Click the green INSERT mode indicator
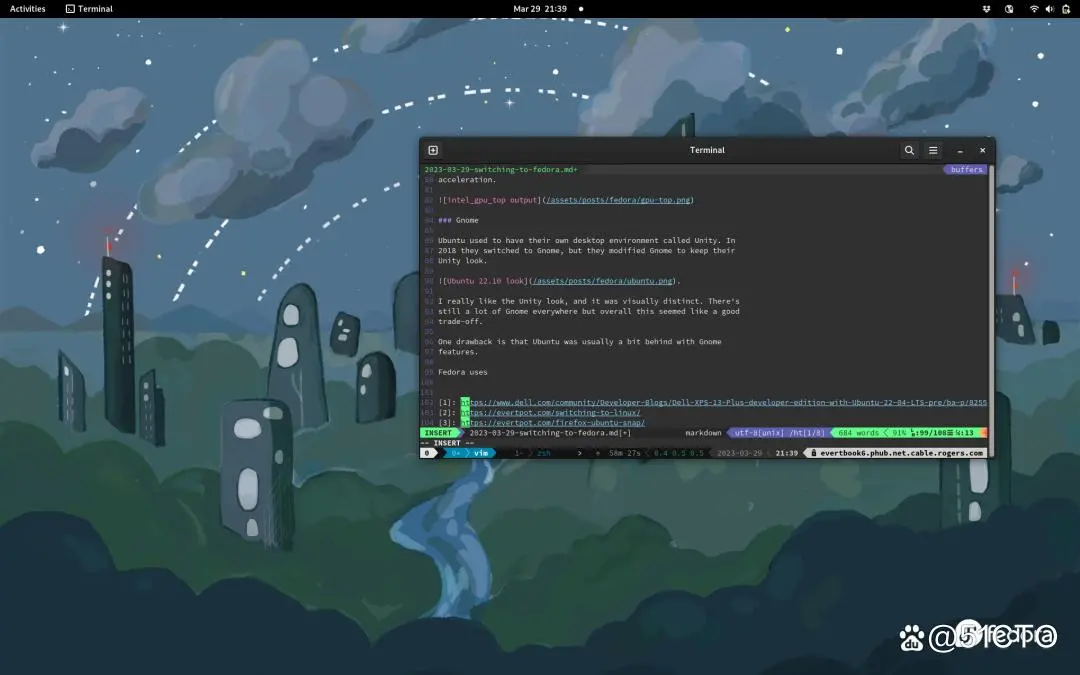This screenshot has width=1080, height=675. (x=438, y=433)
